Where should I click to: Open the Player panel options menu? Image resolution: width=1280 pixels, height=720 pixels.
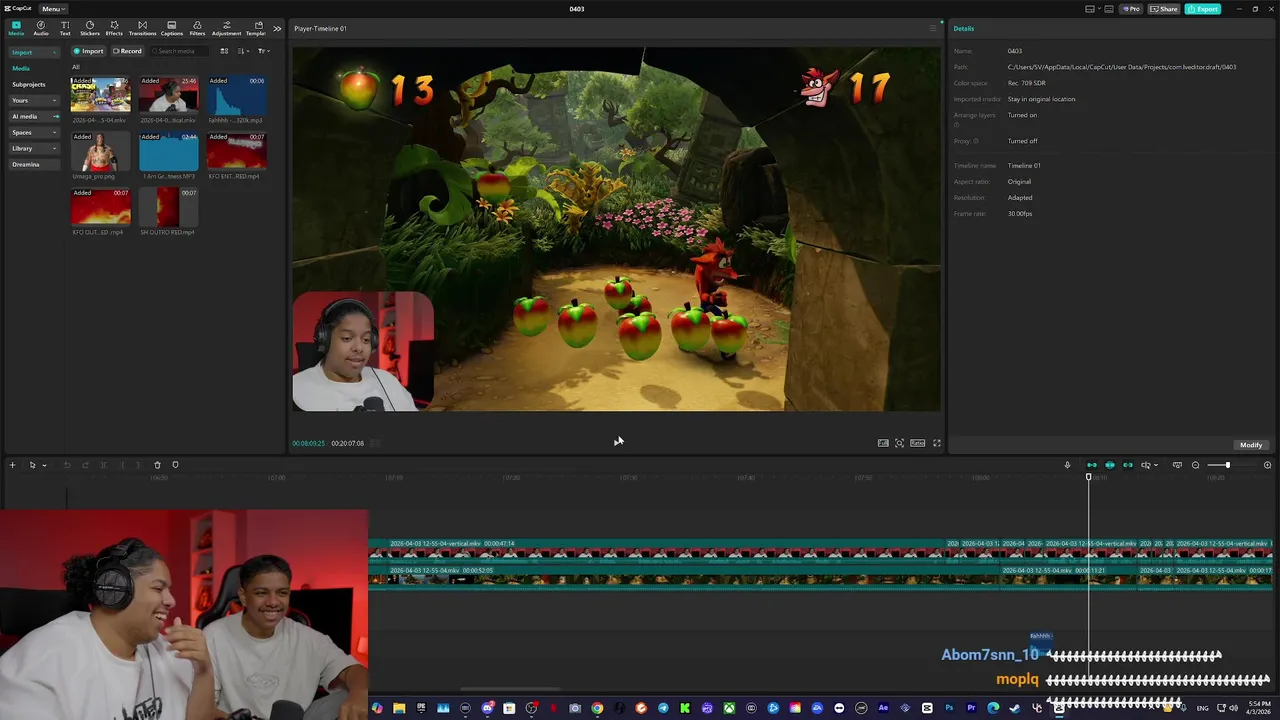click(x=932, y=28)
